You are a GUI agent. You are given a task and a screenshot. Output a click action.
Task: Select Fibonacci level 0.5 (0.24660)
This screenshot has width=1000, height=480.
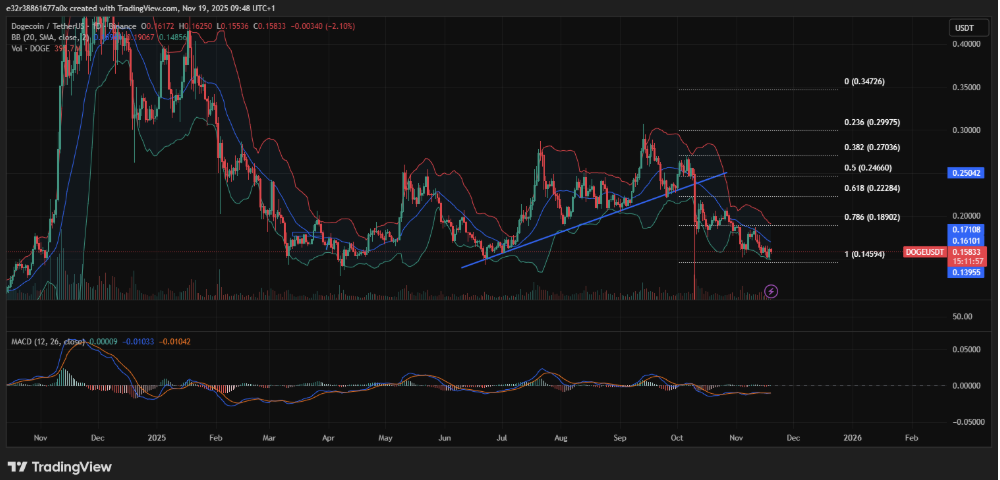(867, 168)
